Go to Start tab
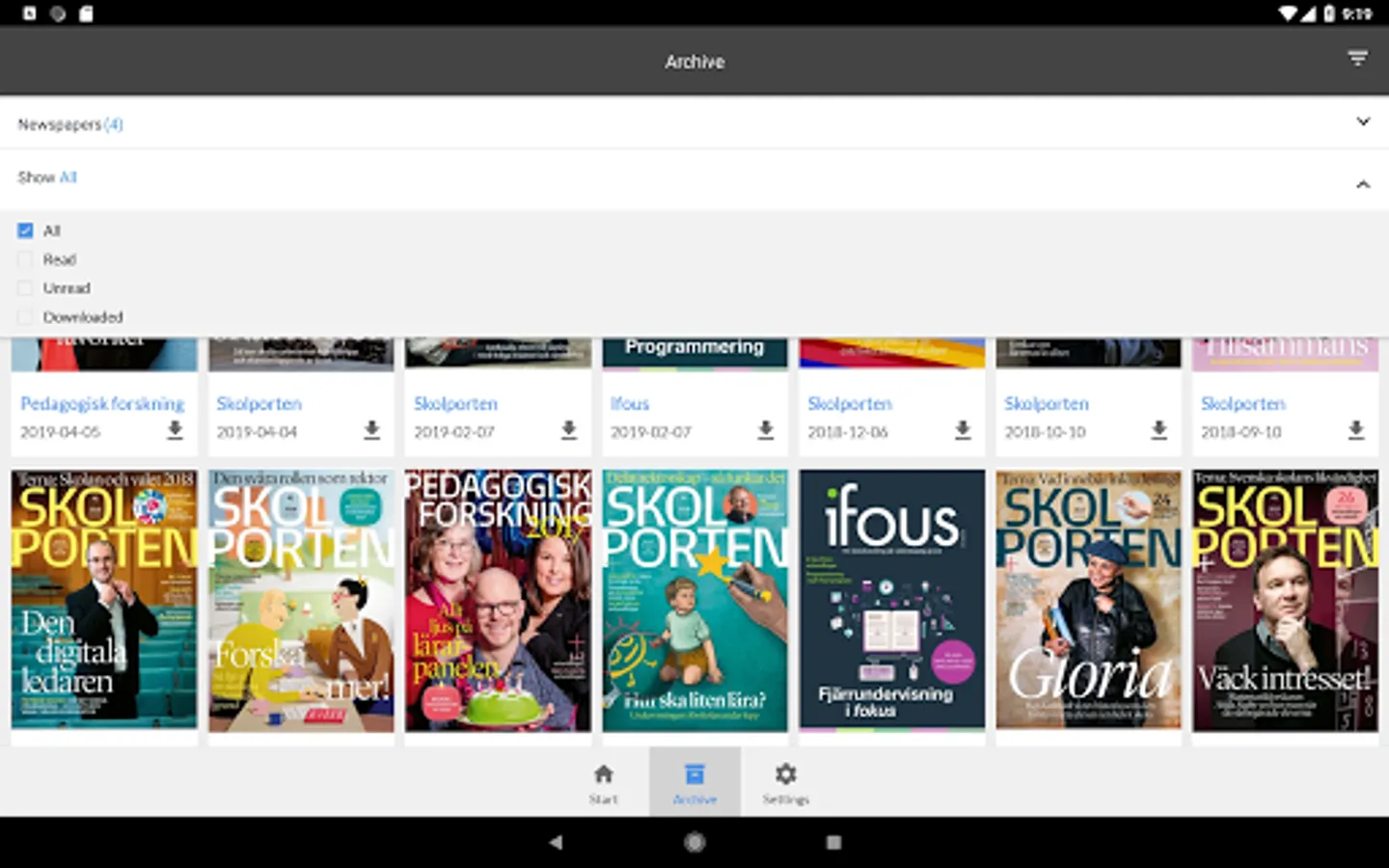The width and height of the screenshot is (1389, 868). pyautogui.click(x=603, y=782)
